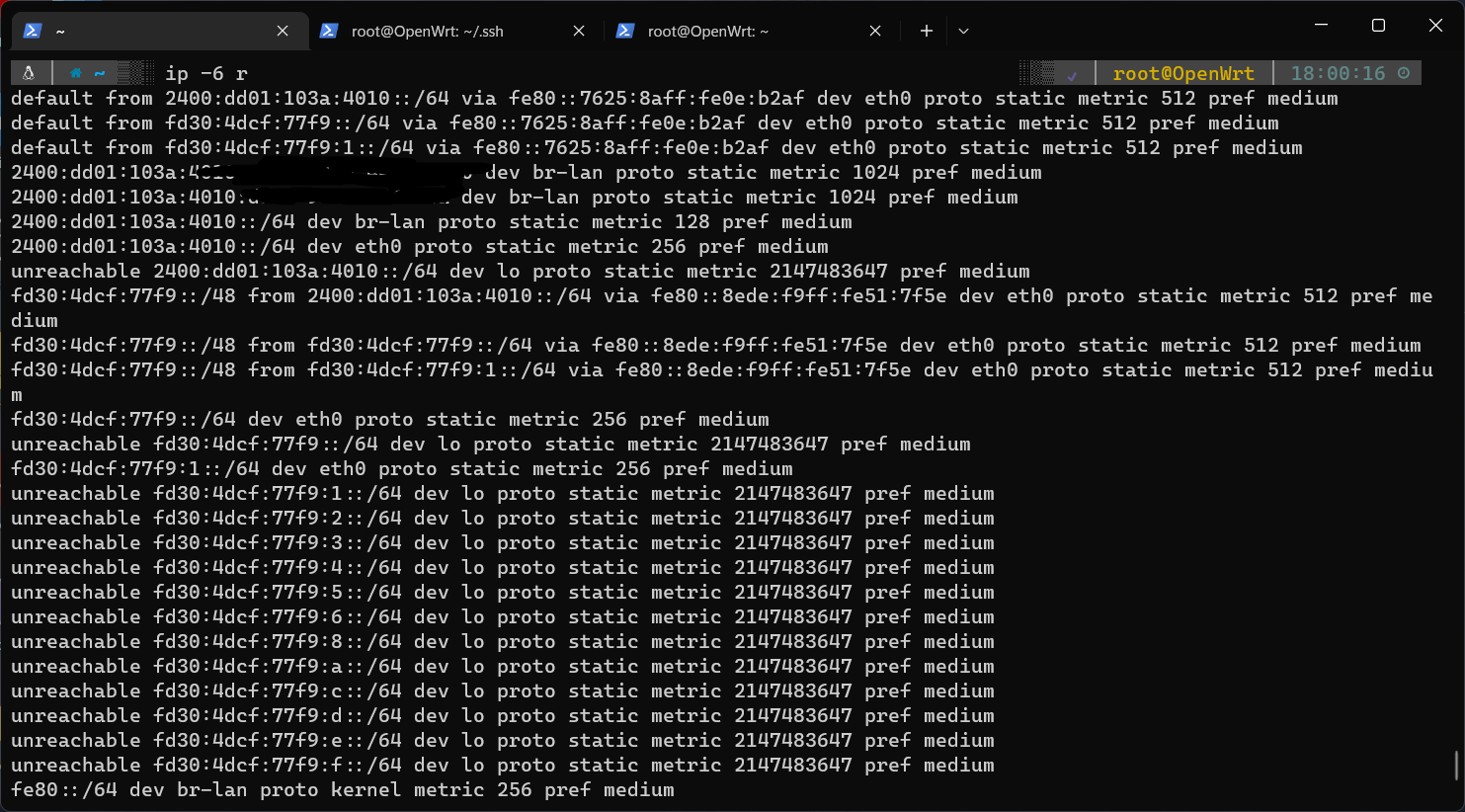Open a new terminal tab

click(926, 31)
